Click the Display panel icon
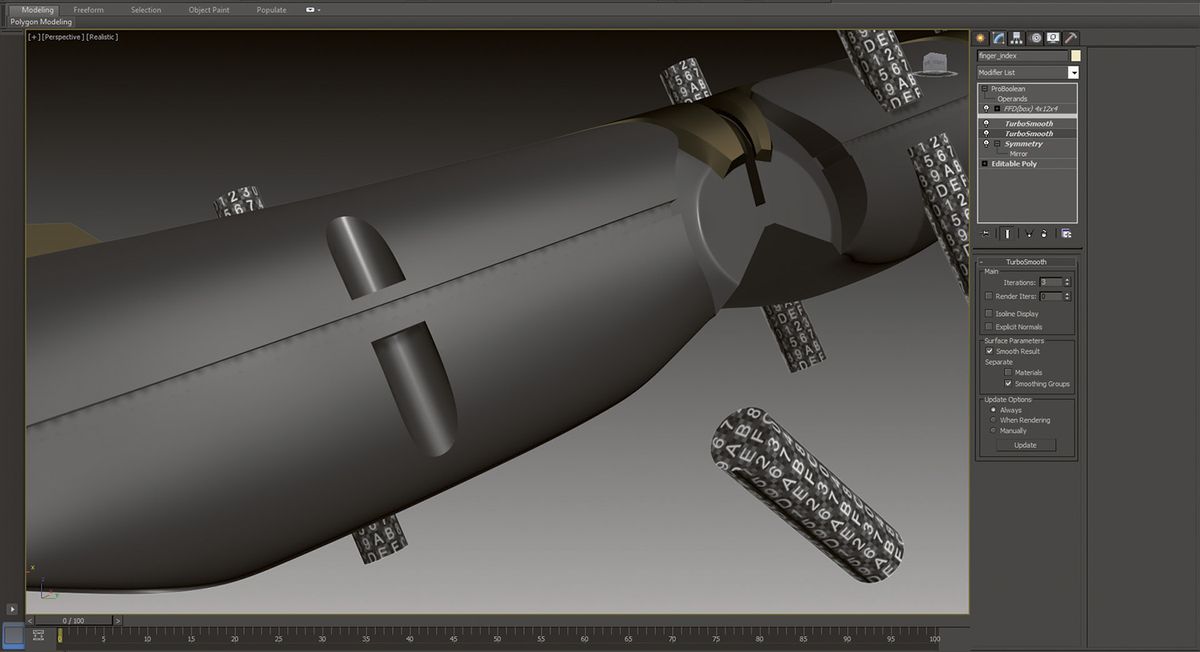The width and height of the screenshot is (1200, 652). [1052, 37]
